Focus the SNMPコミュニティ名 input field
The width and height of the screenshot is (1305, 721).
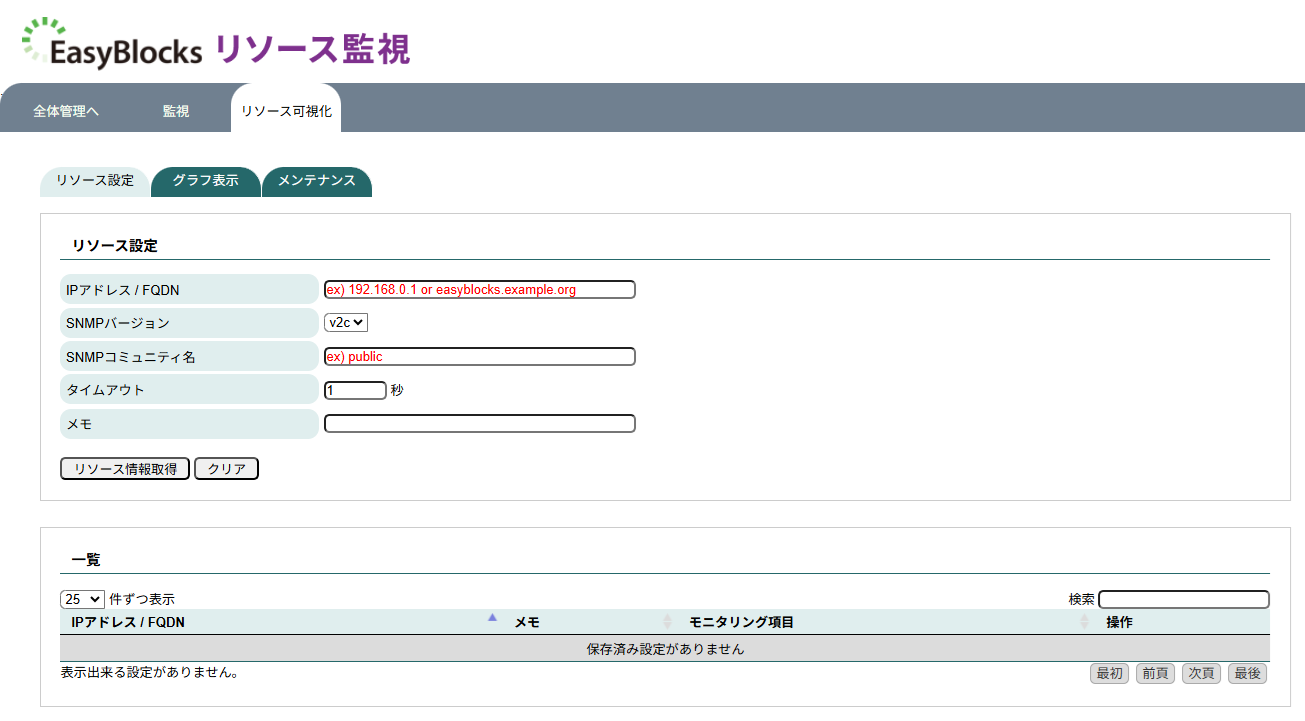click(x=479, y=357)
